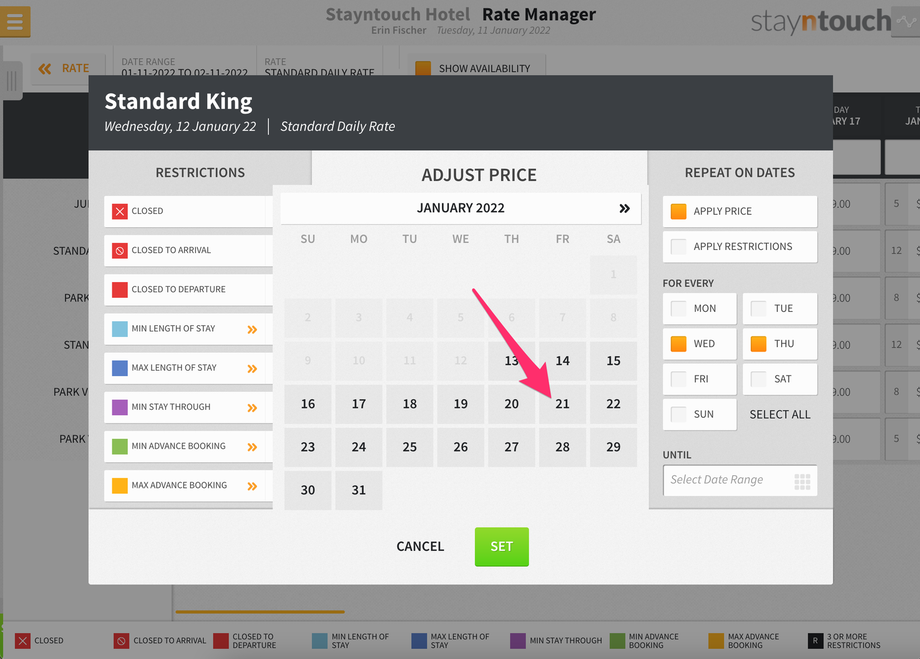Open the Rate selector showing Standard Daily Rate
The image size is (920, 659).
click(x=319, y=67)
